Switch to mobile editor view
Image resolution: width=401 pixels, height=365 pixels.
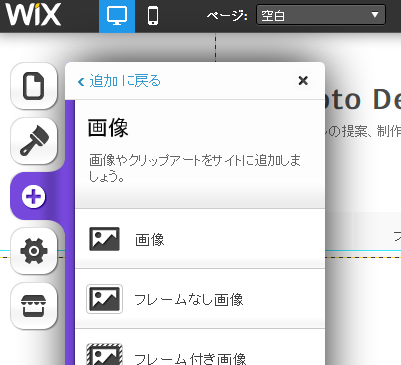point(153,16)
